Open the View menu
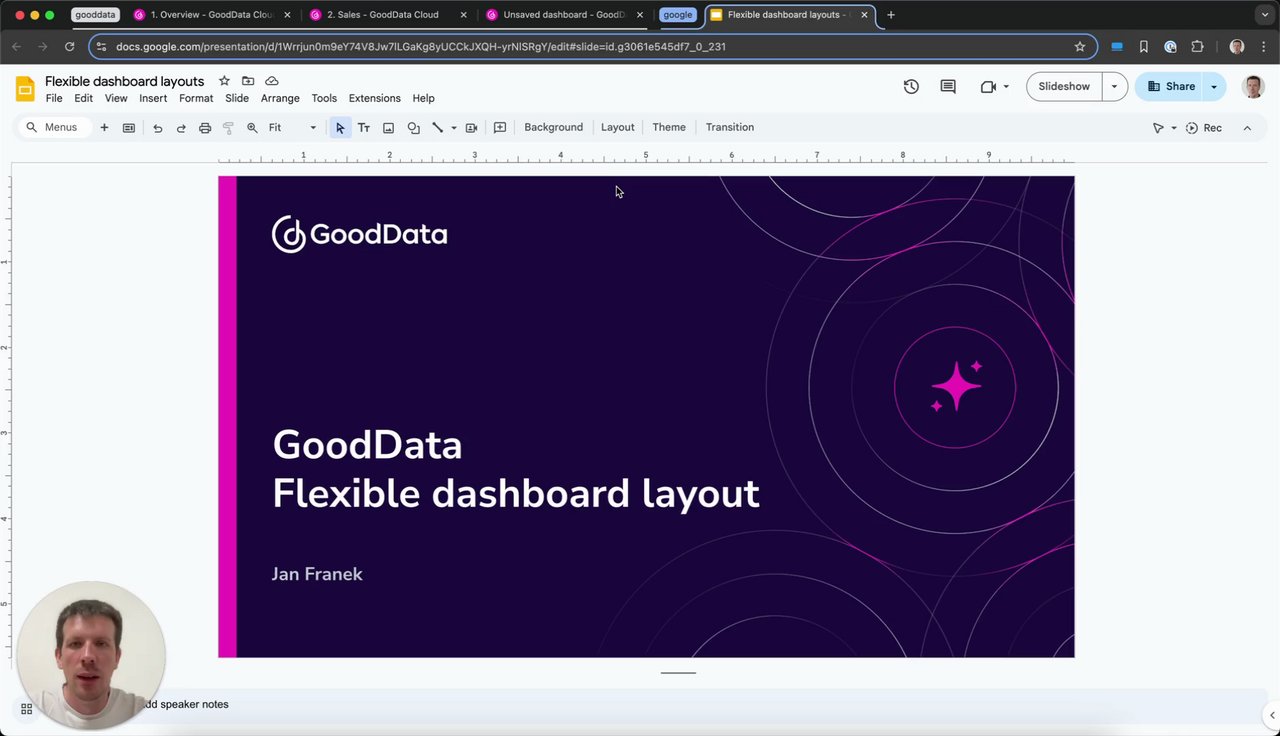Screen dimensions: 1280x736 (x=116, y=98)
